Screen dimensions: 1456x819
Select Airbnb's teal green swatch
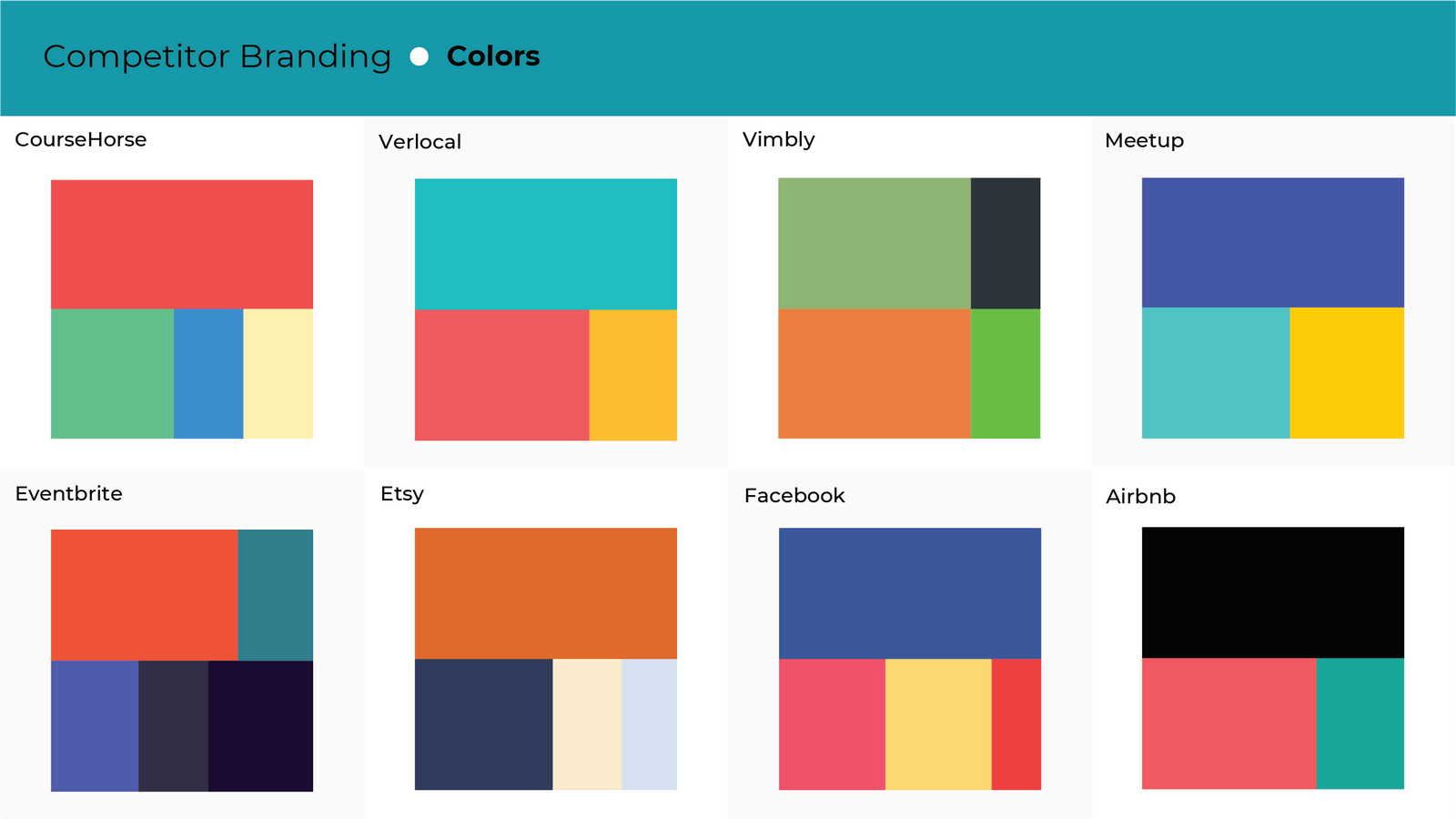(x=1360, y=723)
